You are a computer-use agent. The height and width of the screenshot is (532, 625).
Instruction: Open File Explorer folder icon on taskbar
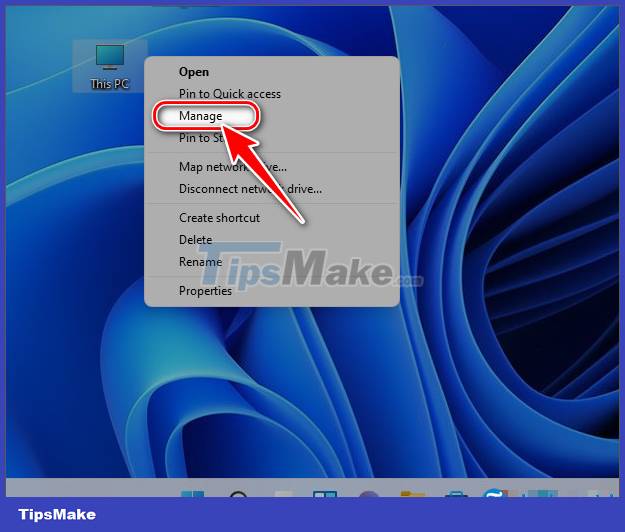coord(412,494)
